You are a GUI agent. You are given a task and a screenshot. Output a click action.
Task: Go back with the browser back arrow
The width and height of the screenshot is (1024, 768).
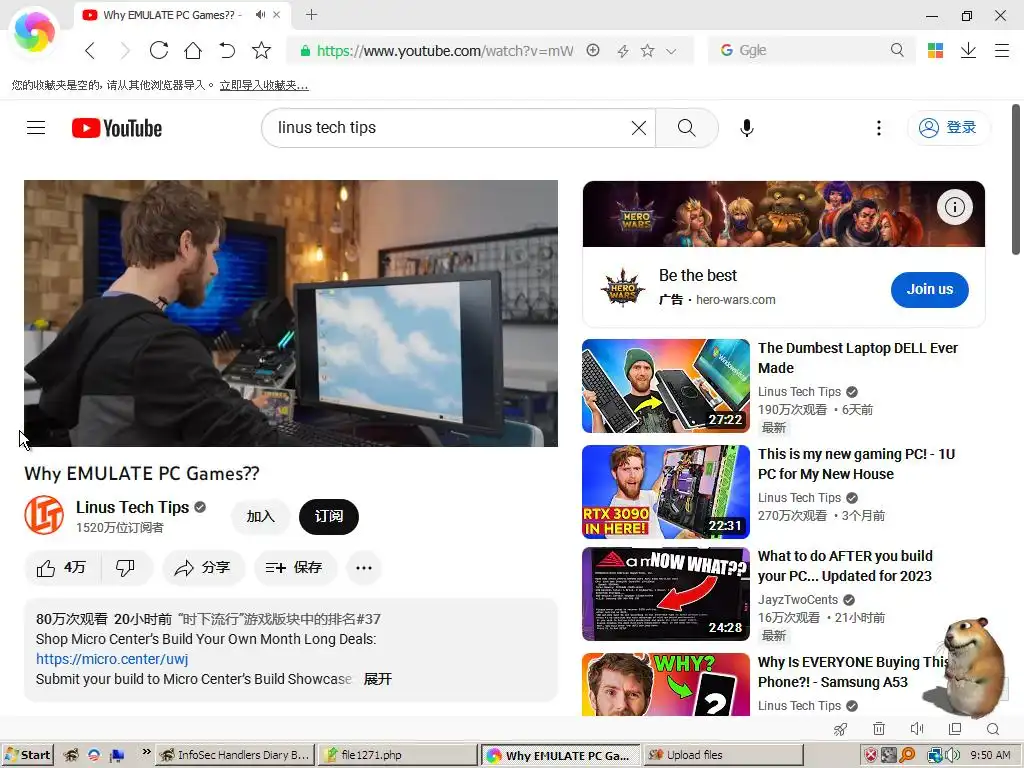[x=90, y=50]
